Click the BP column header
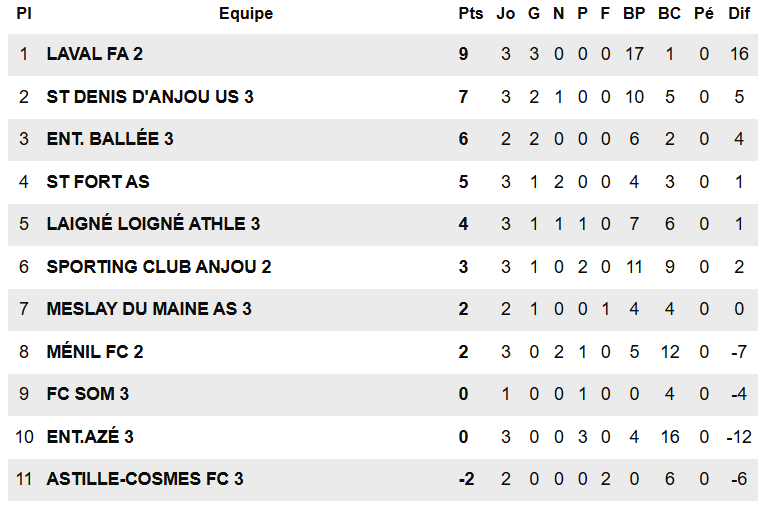 pos(634,14)
